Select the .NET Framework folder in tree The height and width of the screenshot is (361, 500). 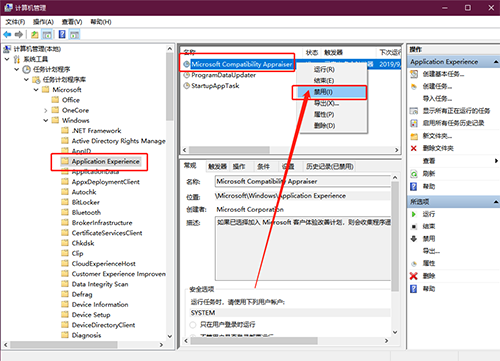coord(97,131)
